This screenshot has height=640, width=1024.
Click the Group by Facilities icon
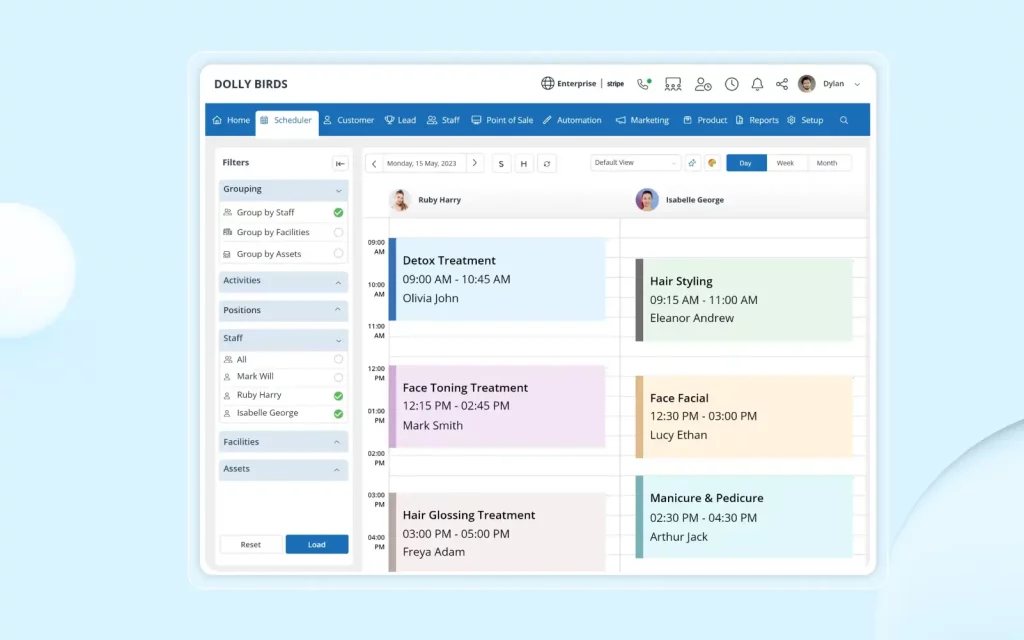coord(227,232)
